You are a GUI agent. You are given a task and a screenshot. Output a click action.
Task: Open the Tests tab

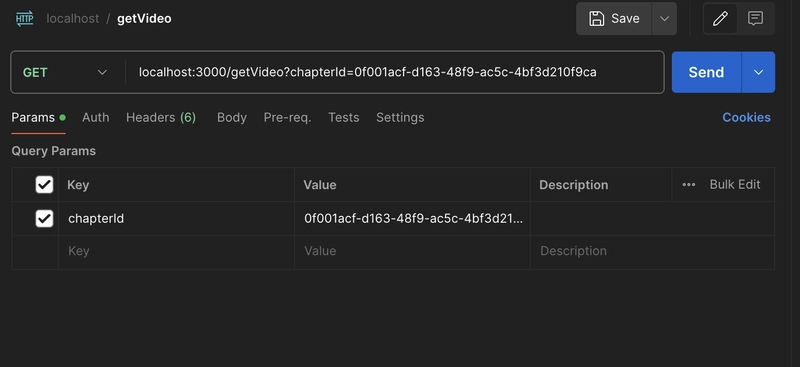click(x=343, y=117)
